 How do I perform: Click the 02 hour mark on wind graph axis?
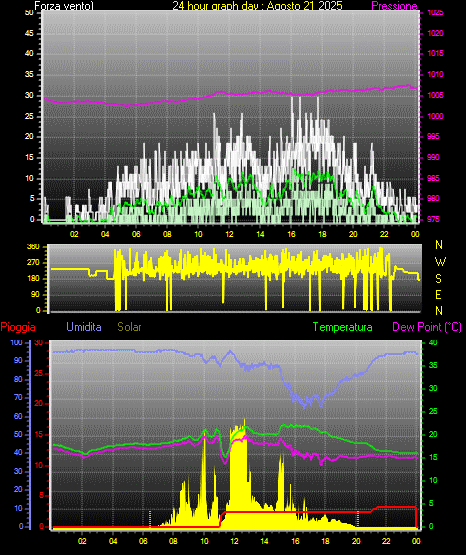click(x=74, y=234)
